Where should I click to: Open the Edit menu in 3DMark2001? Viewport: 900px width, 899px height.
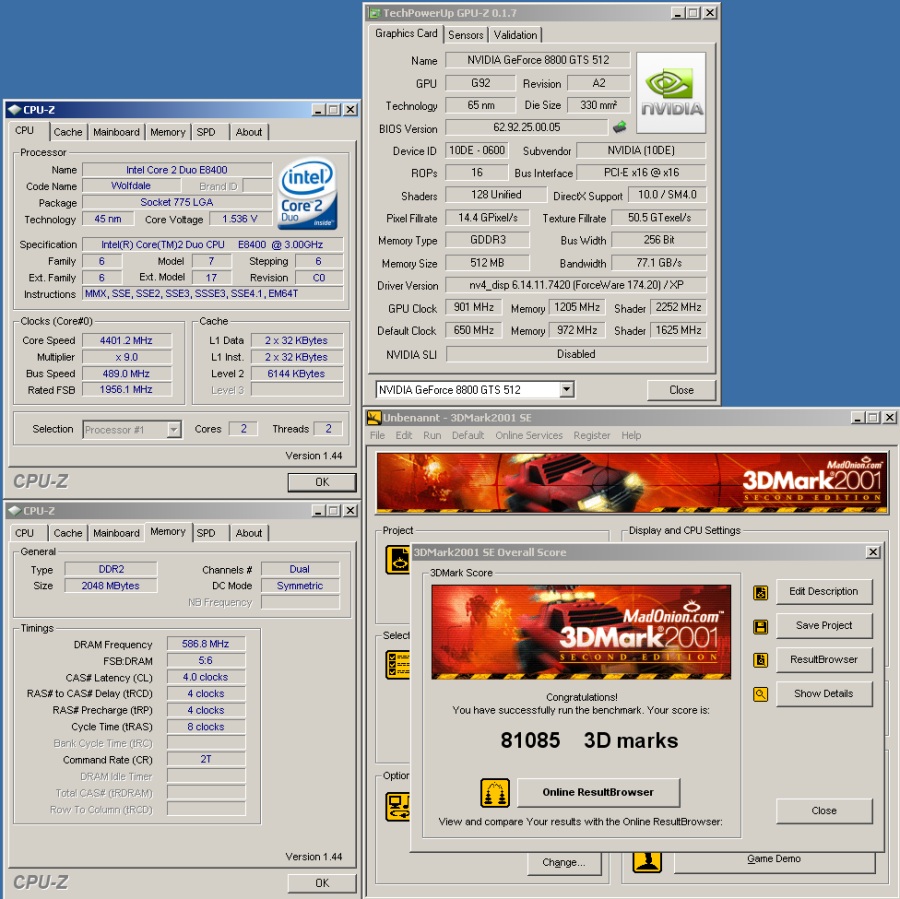[404, 435]
